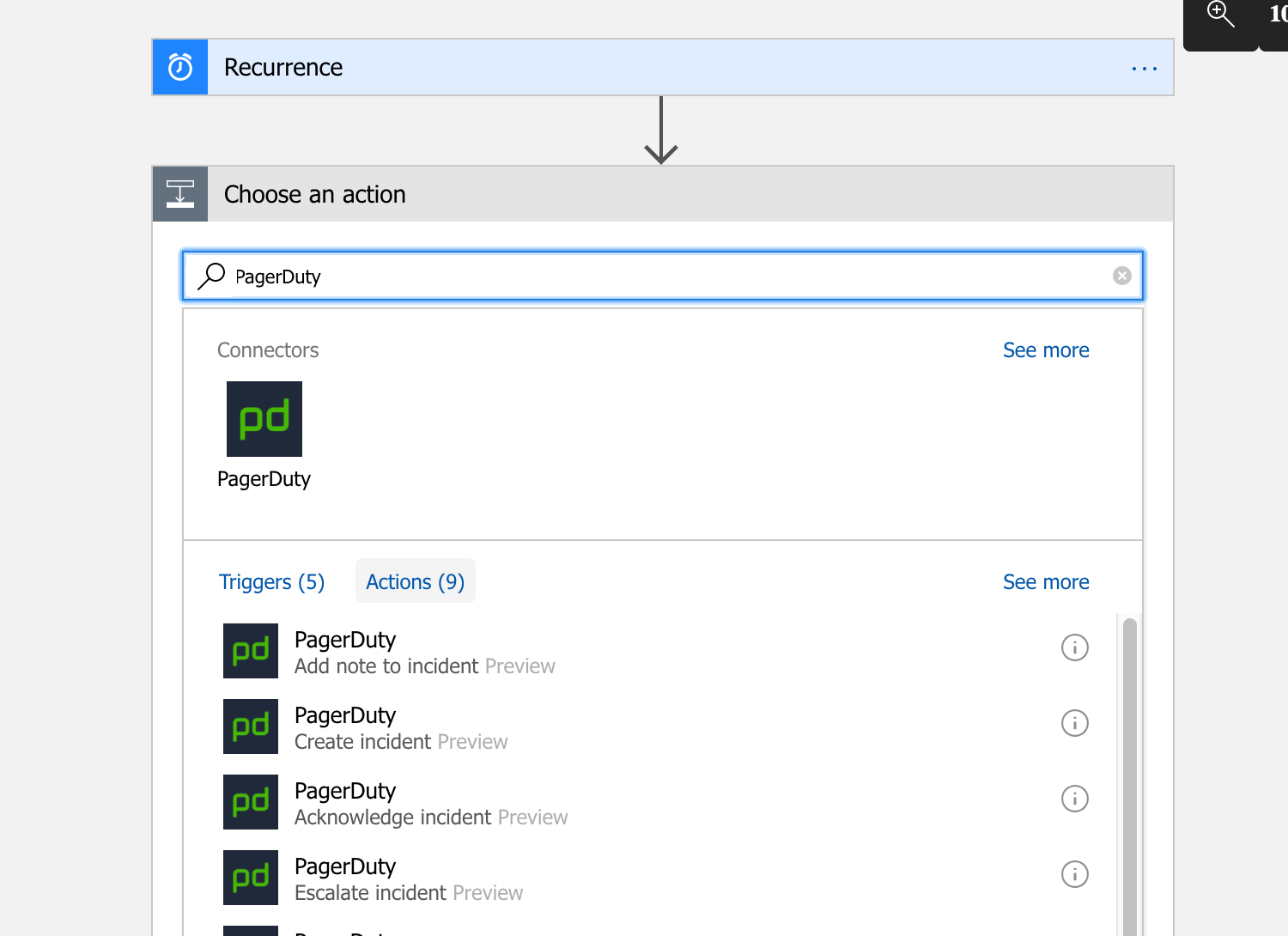Viewport: 1288px width, 936px height.
Task: Click the PagerDuty icon beside Create incident
Action: click(250, 726)
